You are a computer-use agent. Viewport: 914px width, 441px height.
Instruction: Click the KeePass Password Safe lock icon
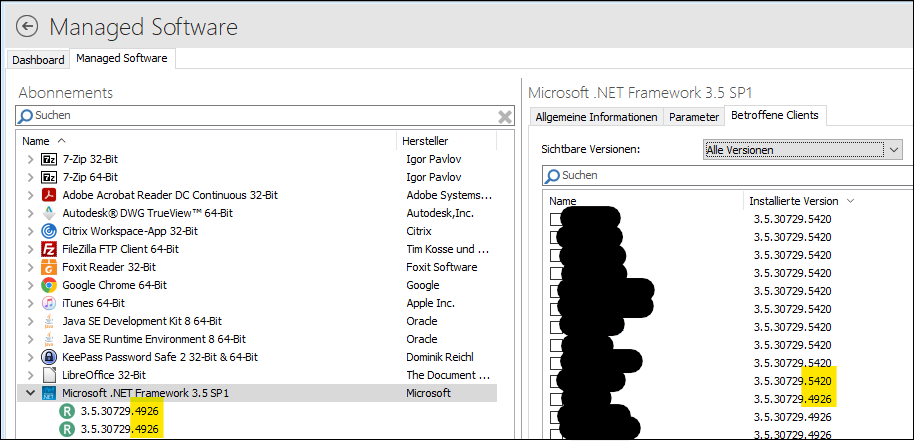tap(48, 357)
